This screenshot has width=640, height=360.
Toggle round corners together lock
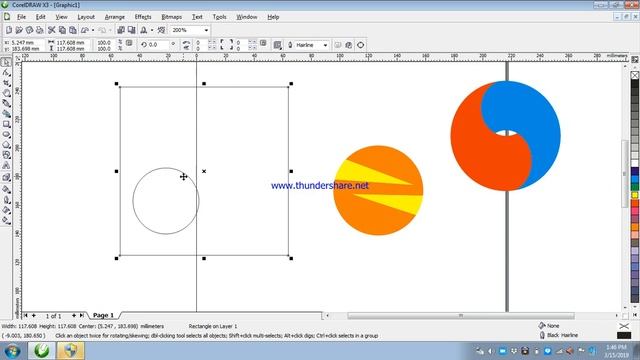[x=263, y=43]
